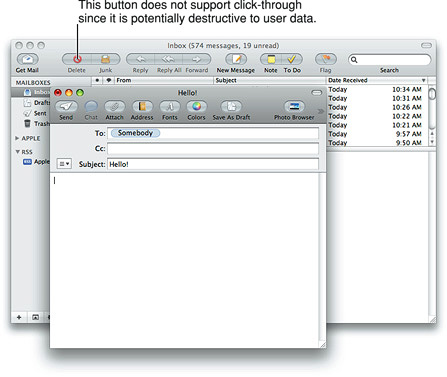This screenshot has height=377, width=447.
Task: Select the Somebody recipient token
Action: tap(135, 133)
